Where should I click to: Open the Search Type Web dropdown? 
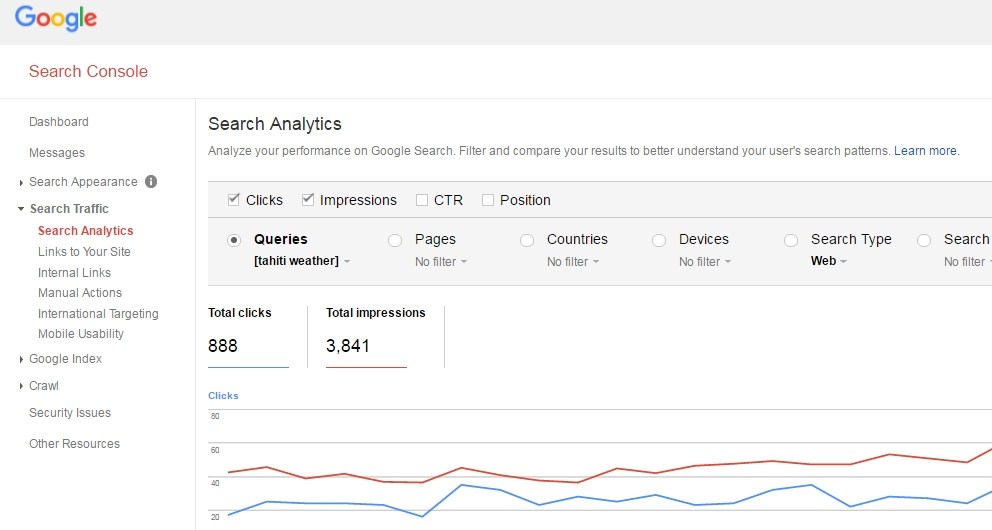(829, 261)
